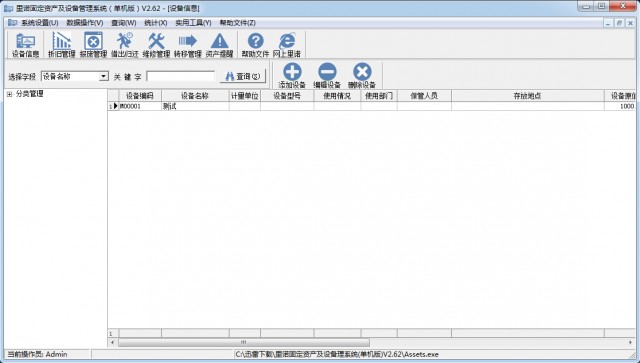The height and width of the screenshot is (363, 640).
Task: Sort by the 设备编码 column header
Action: (140, 96)
